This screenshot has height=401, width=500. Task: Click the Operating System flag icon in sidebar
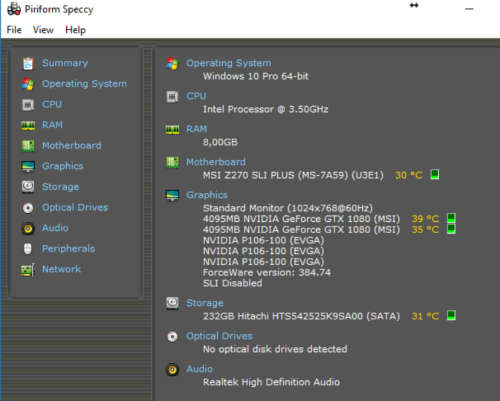28,84
